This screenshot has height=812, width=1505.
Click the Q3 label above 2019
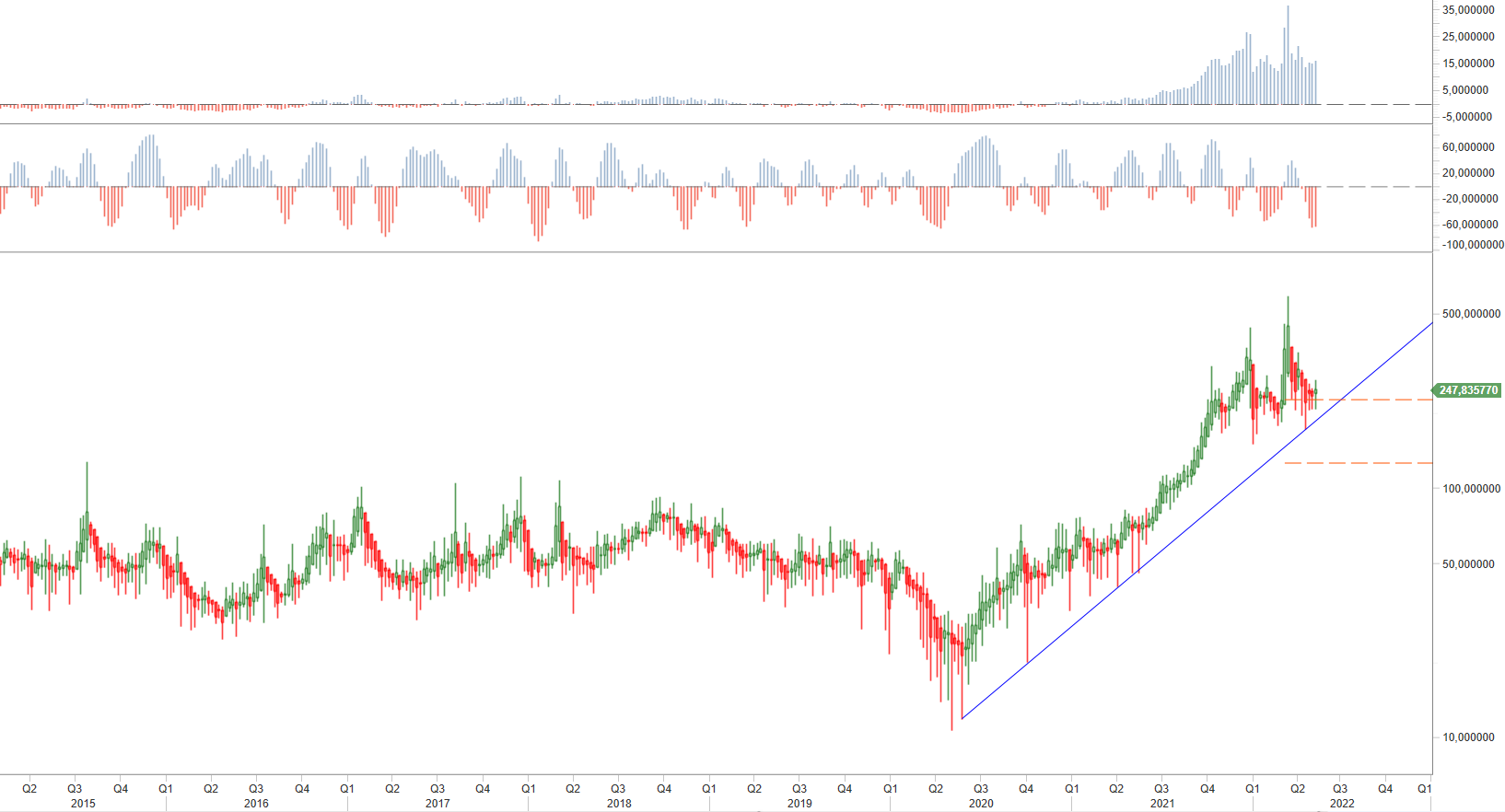click(799, 789)
